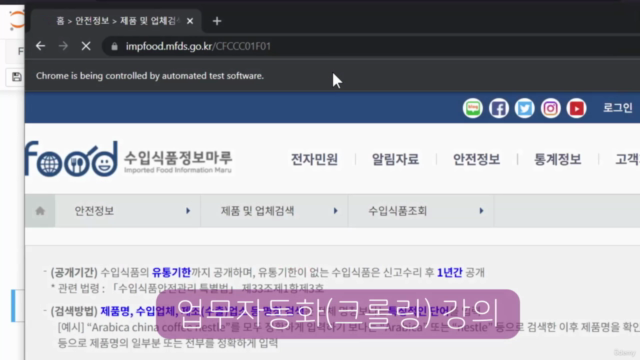Click the home icon in breadcrumb bar
640x360 pixels.
[40, 211]
